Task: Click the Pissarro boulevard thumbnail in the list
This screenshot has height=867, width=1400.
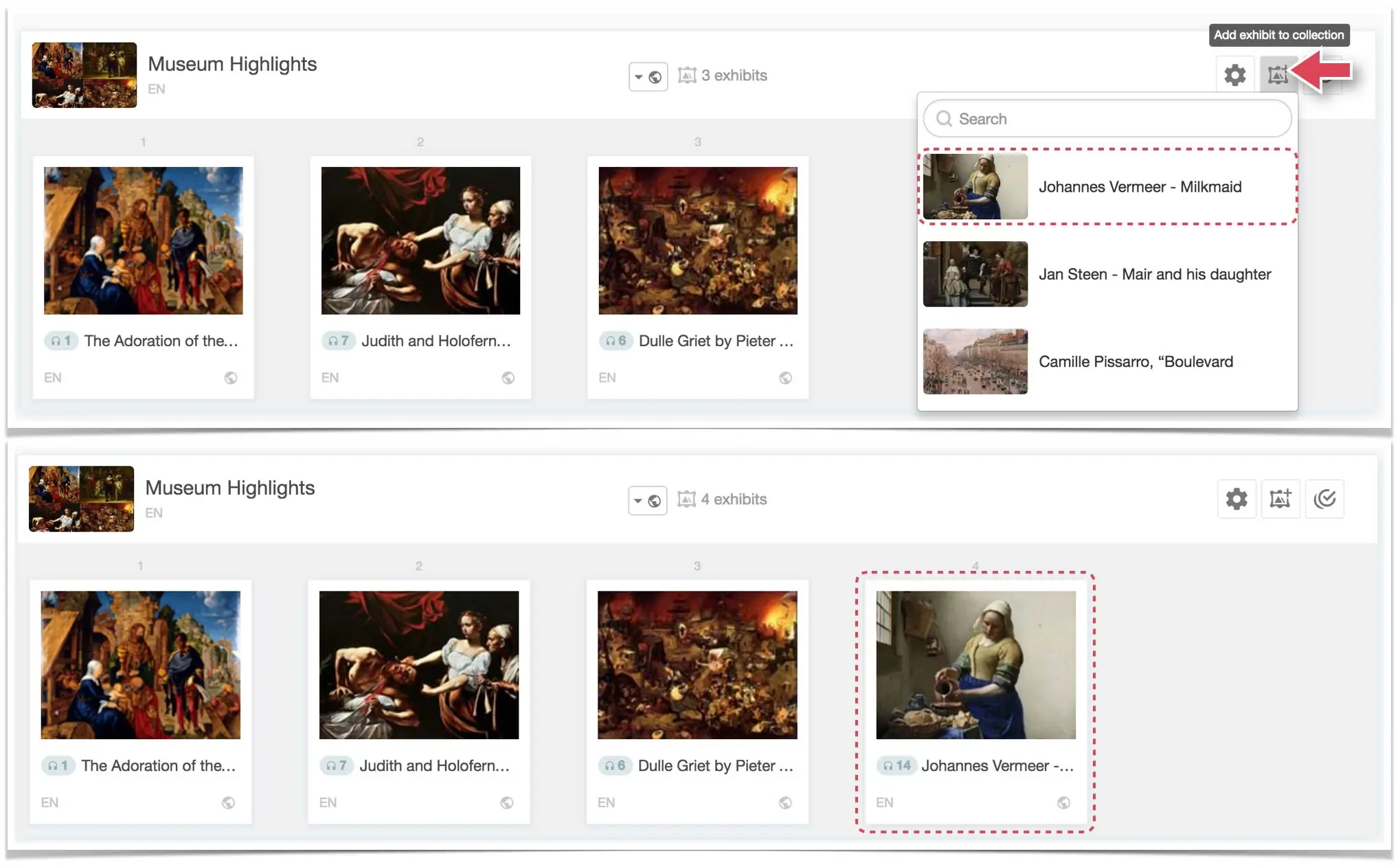Action: [975, 361]
